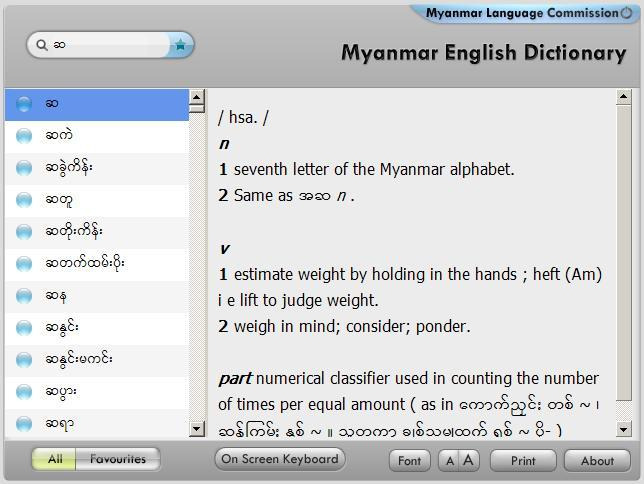Select the ဆန word in list
The image size is (644, 484).
pos(97,297)
